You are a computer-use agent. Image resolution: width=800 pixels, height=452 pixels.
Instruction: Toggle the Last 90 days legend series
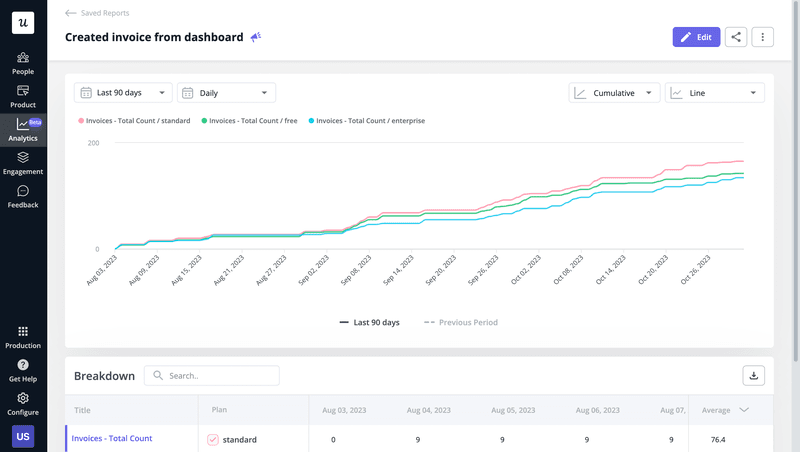tap(370, 323)
